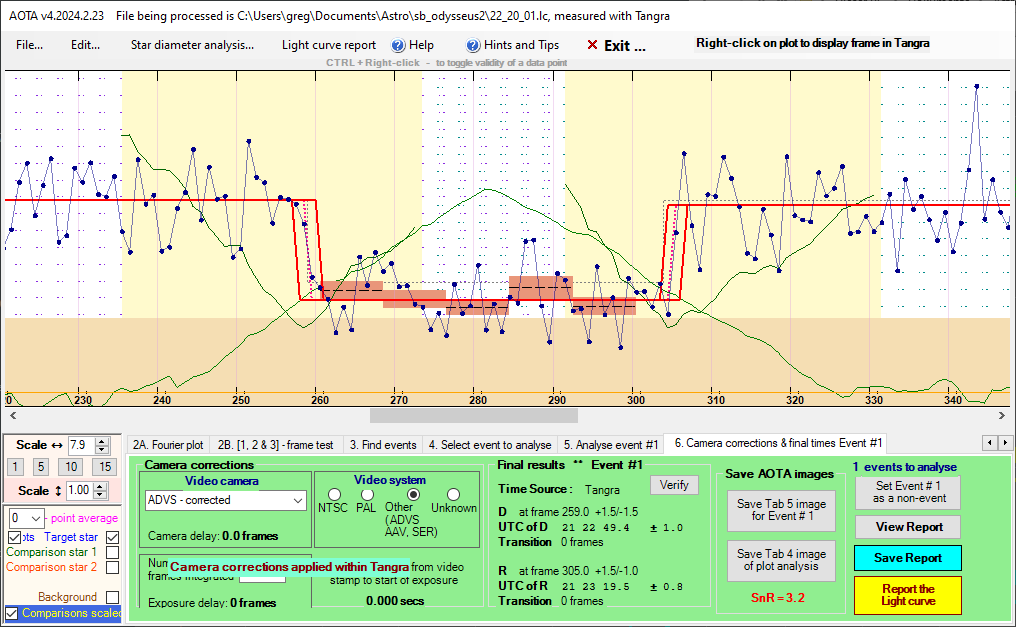The height and width of the screenshot is (627, 1016).
Task: Switch to the 3. Find events tab
Action: tap(383, 444)
